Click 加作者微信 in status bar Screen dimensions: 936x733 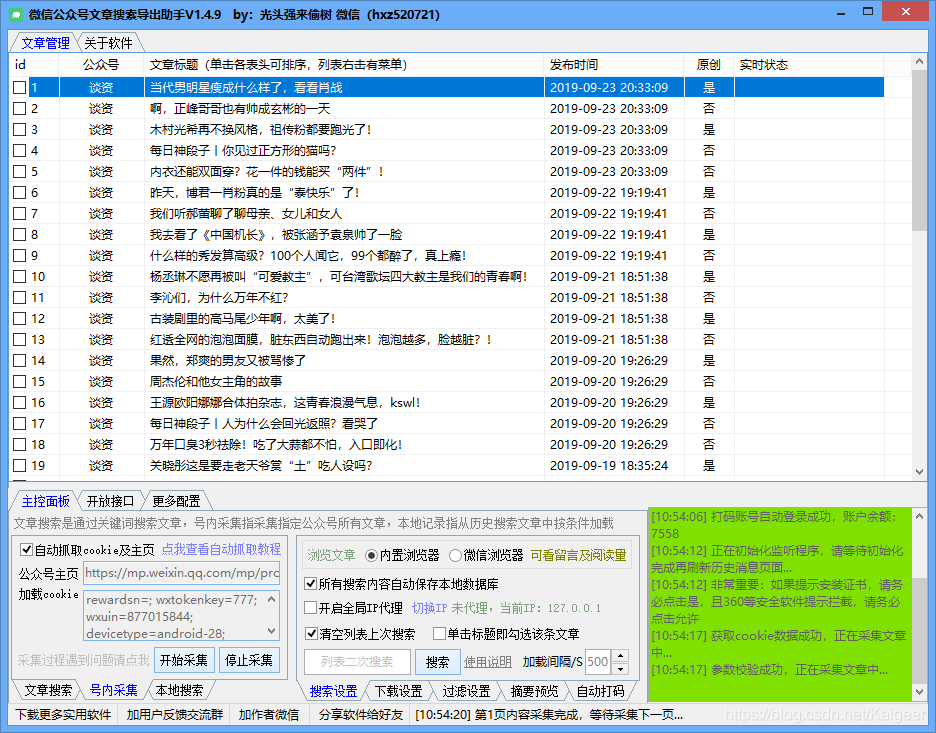coord(269,714)
